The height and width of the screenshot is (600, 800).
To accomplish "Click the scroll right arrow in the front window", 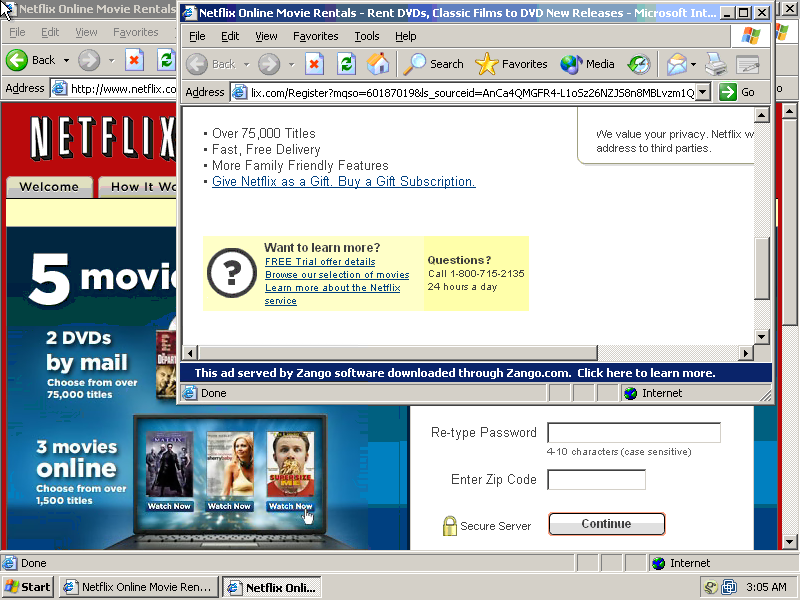I will [x=746, y=353].
